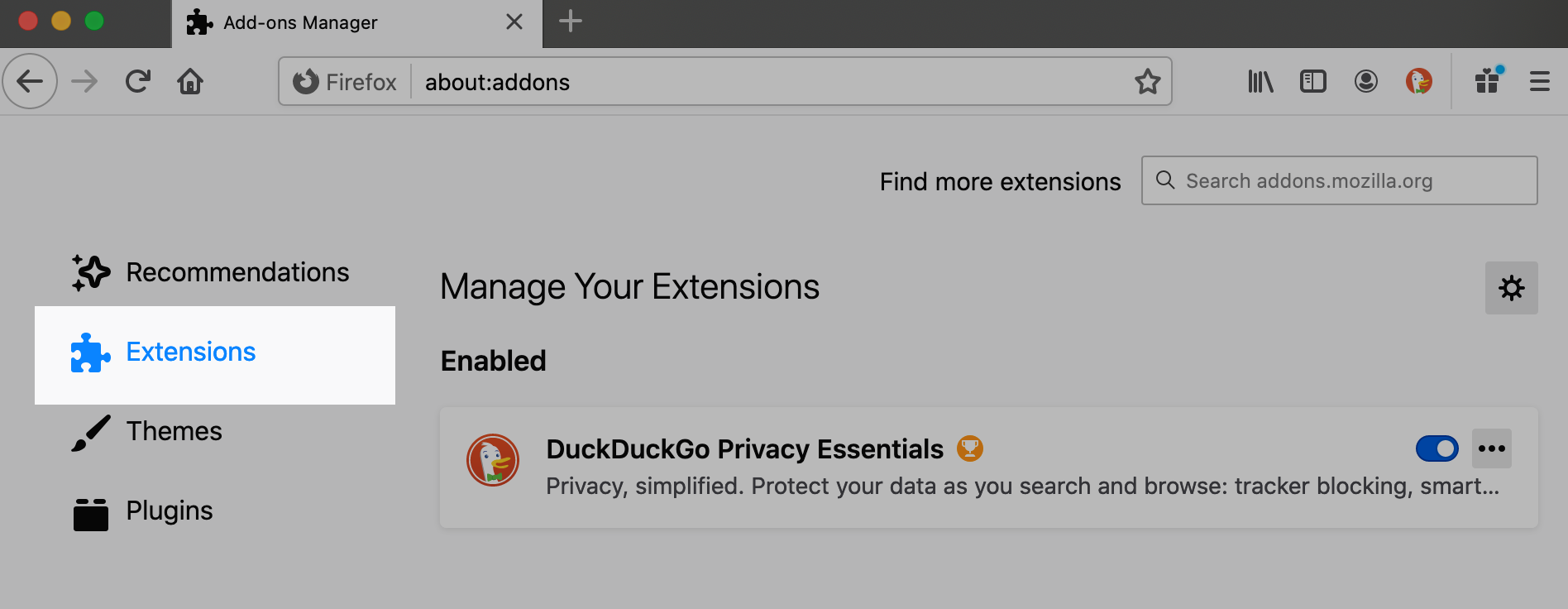The height and width of the screenshot is (609, 1568).
Task: Click the back navigation arrow
Action: click(x=30, y=81)
